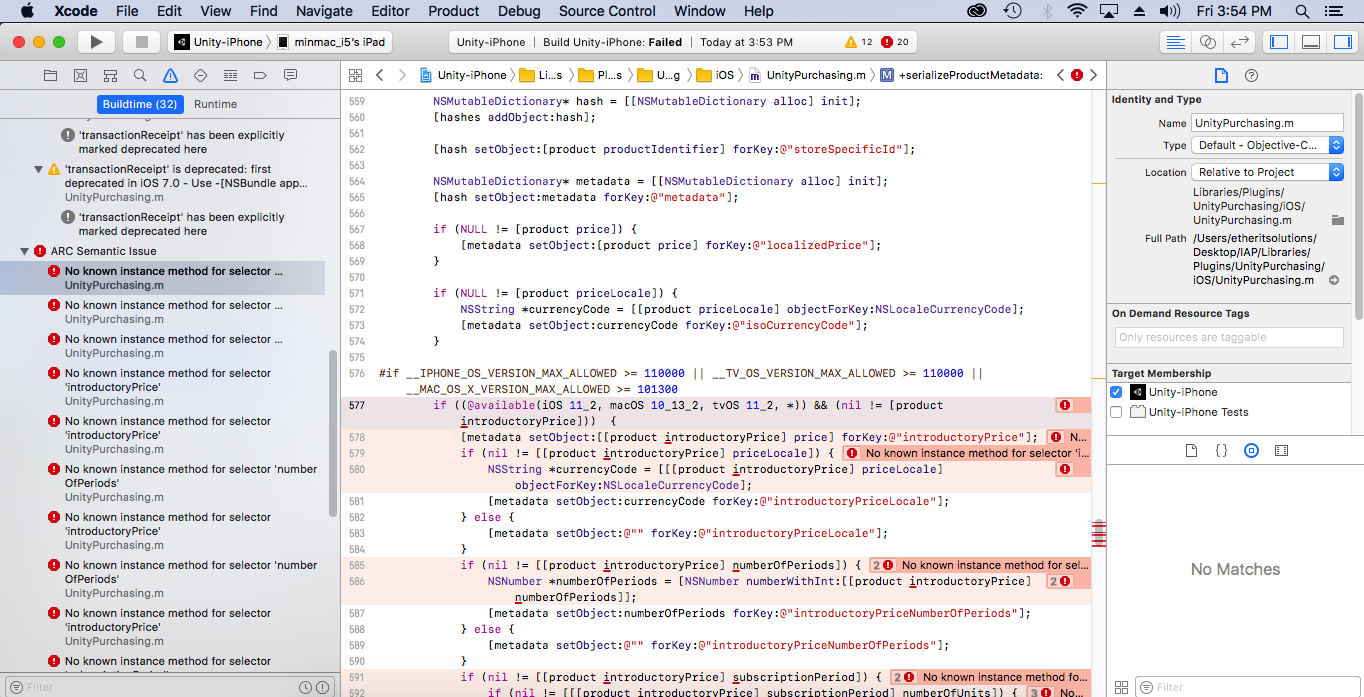
Task: Open the Report navigator
Action: coord(291,75)
